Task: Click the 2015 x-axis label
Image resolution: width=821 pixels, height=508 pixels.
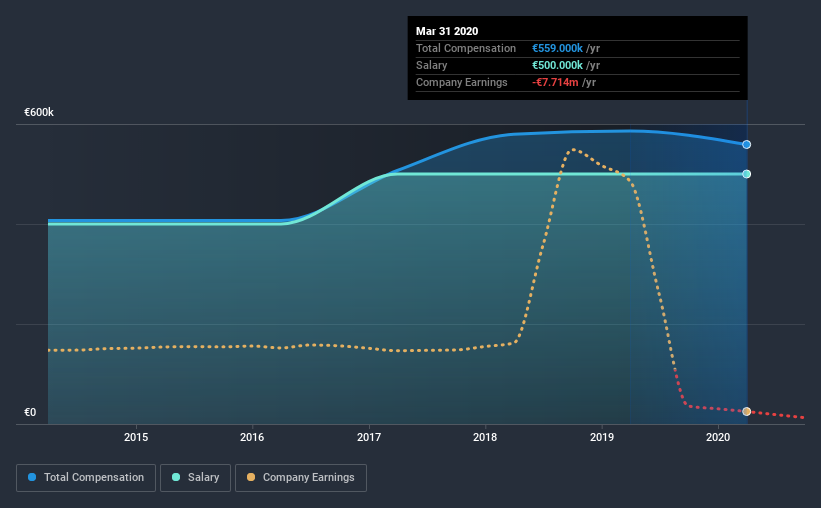Action: [136, 437]
